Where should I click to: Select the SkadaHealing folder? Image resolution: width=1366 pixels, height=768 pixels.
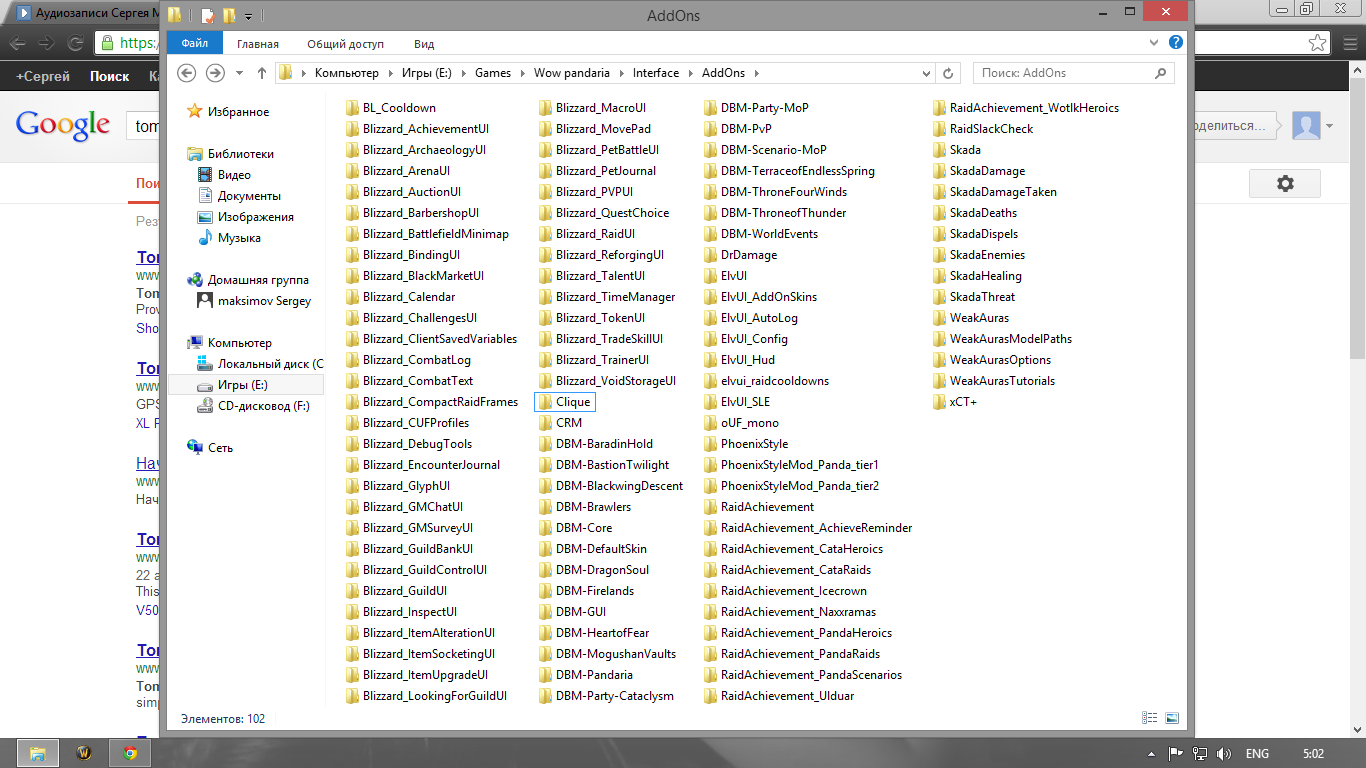[x=985, y=276]
